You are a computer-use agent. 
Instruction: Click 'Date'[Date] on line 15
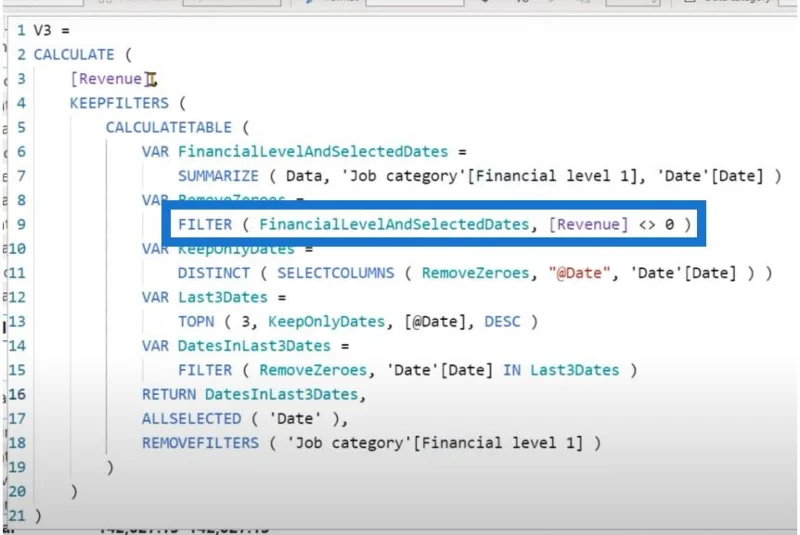click(x=440, y=370)
